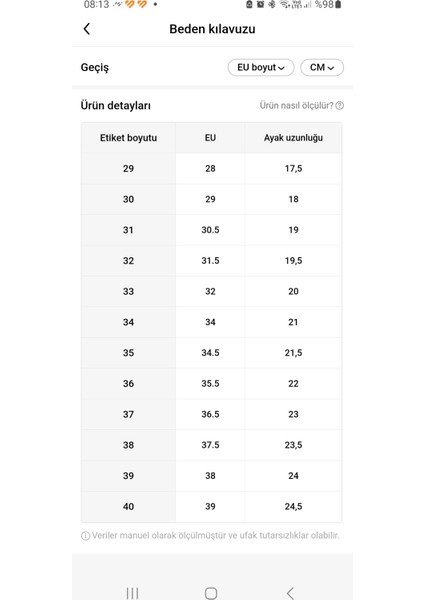424x600 pixels.
Task: Tap the 24,5 foot length cell
Action: click(x=293, y=507)
